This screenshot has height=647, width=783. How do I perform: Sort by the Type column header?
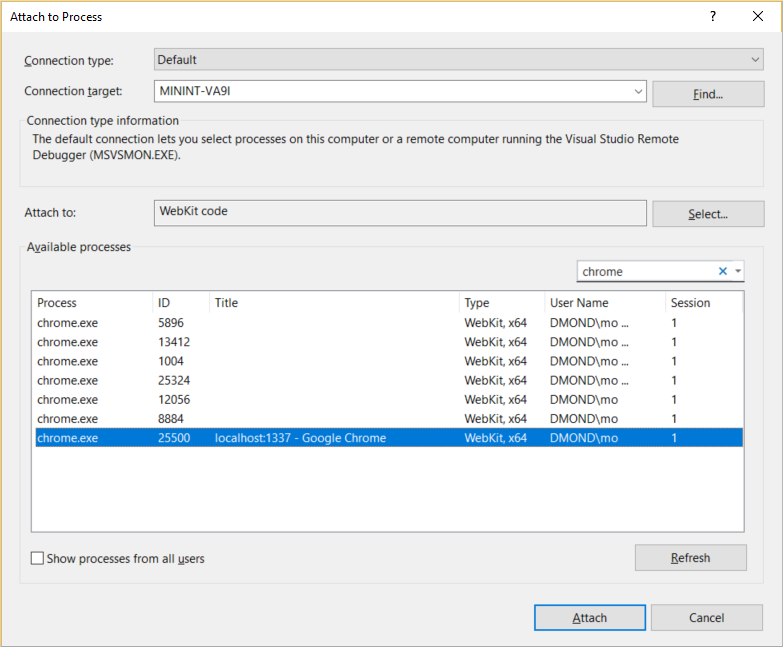502,303
